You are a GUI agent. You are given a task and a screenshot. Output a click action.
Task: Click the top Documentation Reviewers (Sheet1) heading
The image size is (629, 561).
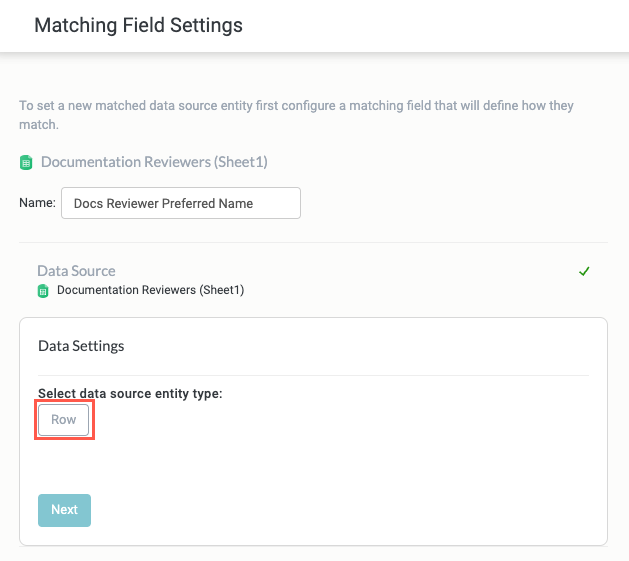[x=154, y=162]
